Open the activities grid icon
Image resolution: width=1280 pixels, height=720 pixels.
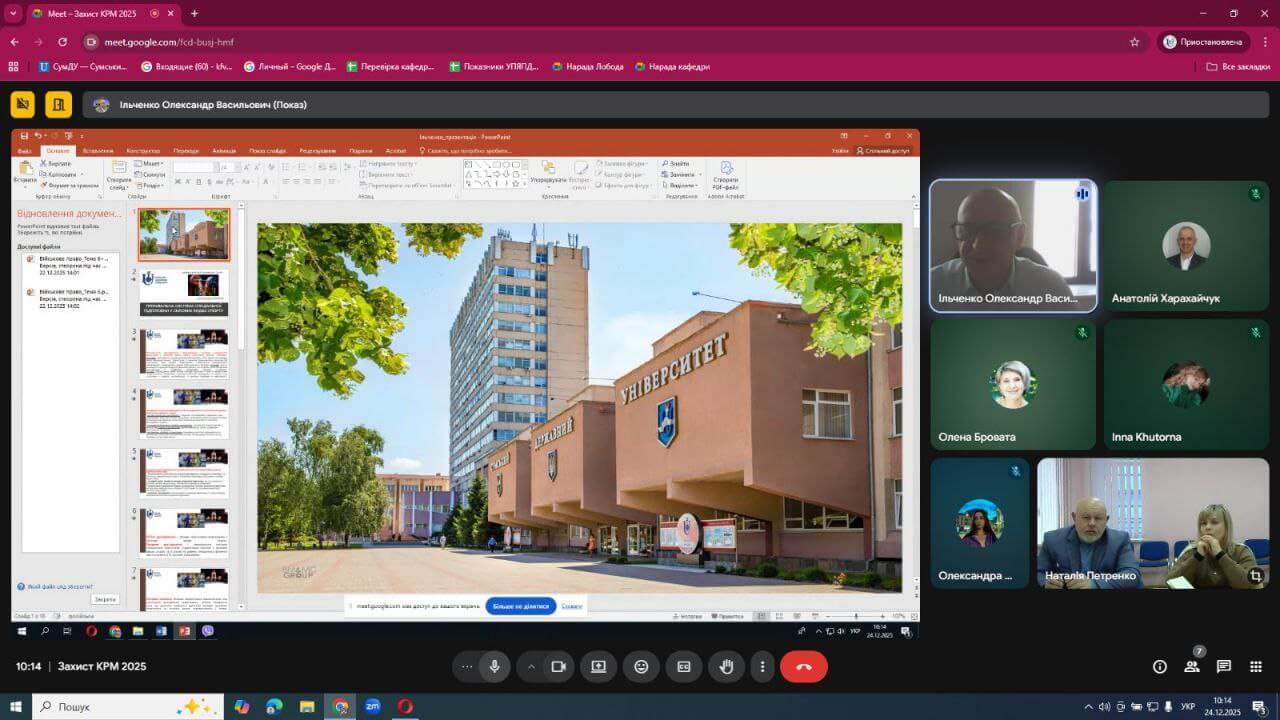click(x=1255, y=667)
